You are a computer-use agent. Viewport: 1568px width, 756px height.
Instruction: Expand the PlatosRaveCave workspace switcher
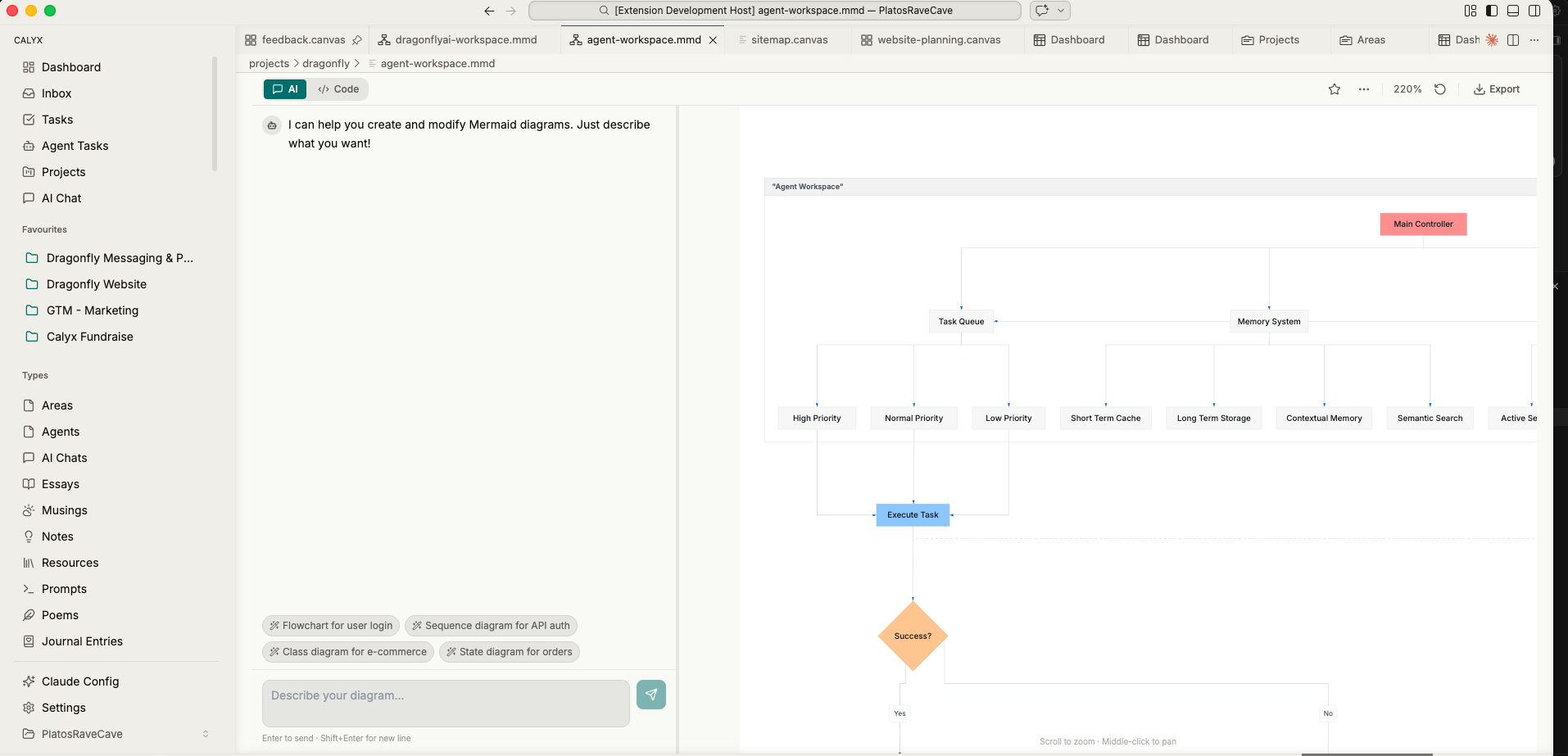click(205, 734)
